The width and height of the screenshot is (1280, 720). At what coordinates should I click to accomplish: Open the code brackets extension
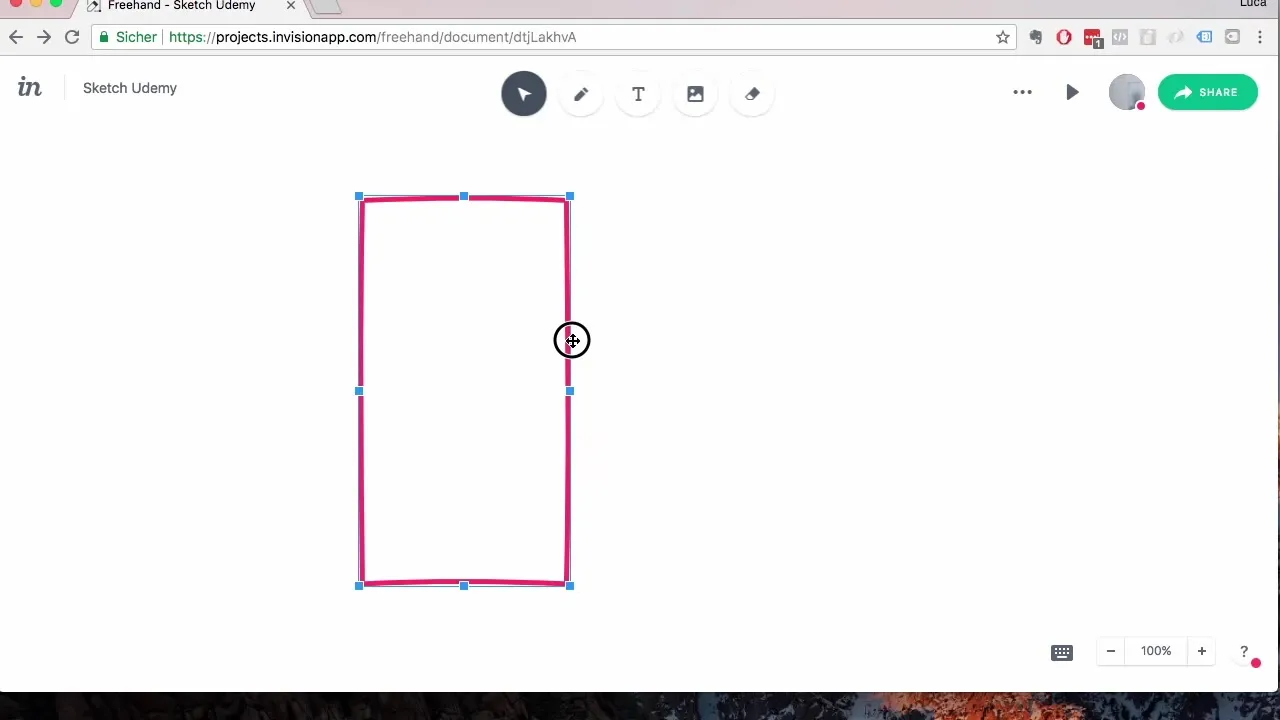click(1120, 37)
